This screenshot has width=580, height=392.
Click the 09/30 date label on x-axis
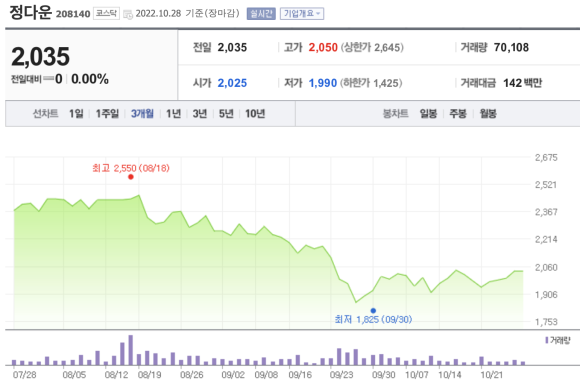coord(384,375)
